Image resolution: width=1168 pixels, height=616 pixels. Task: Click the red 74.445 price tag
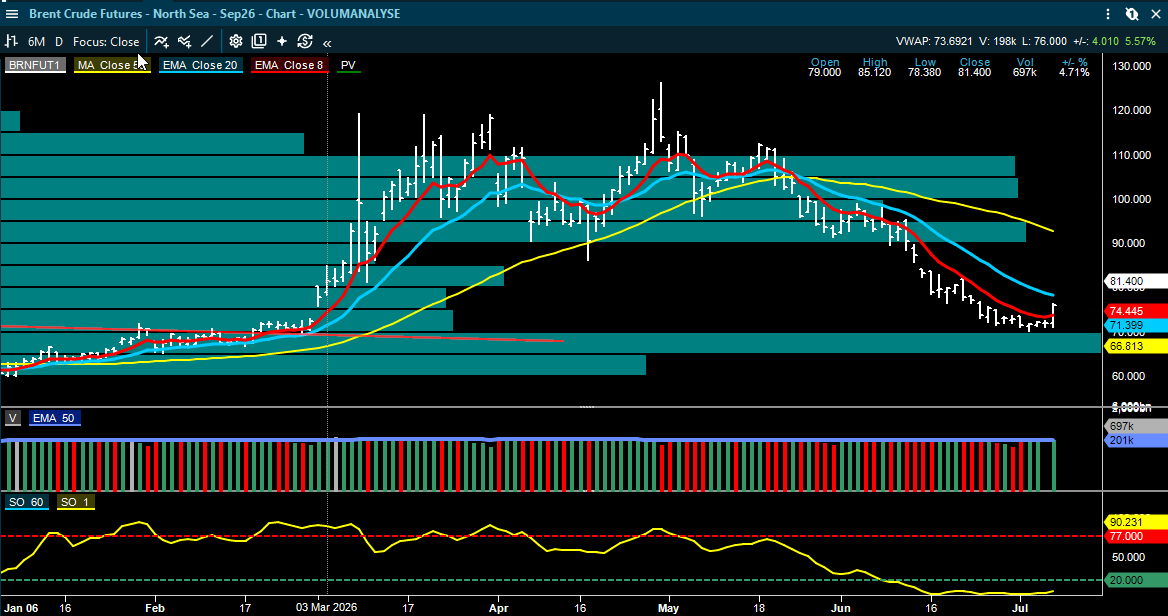[1135, 311]
